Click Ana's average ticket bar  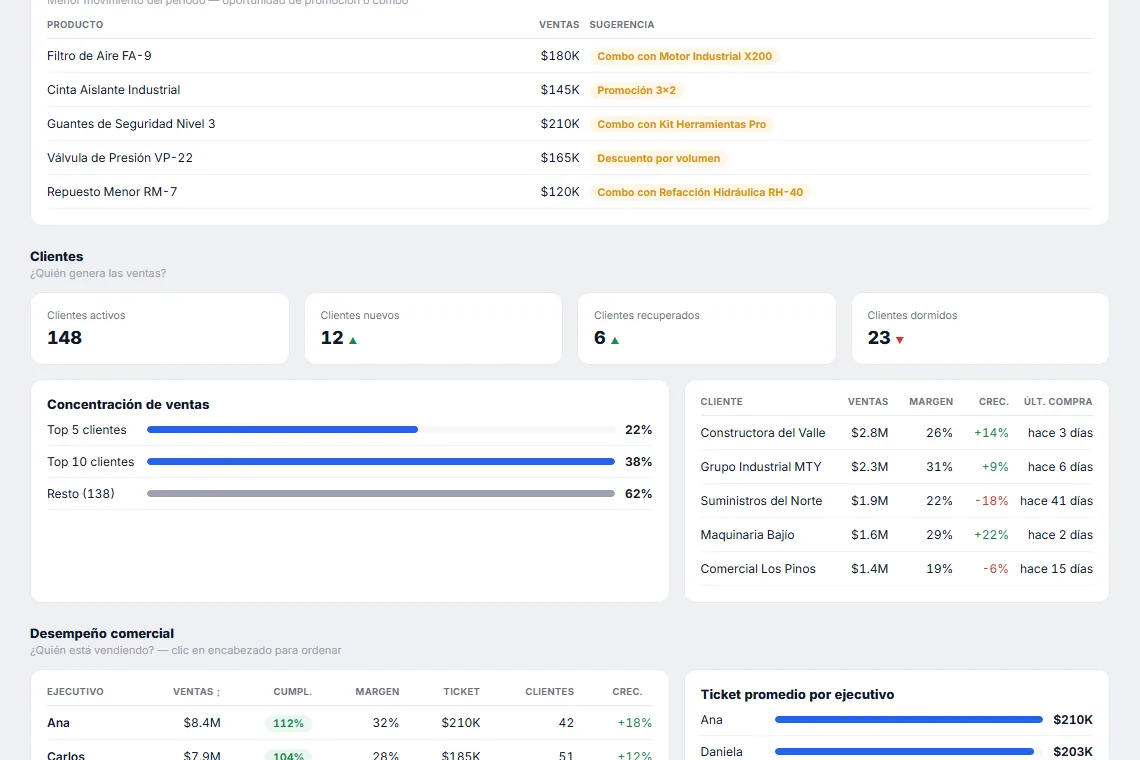pos(909,720)
